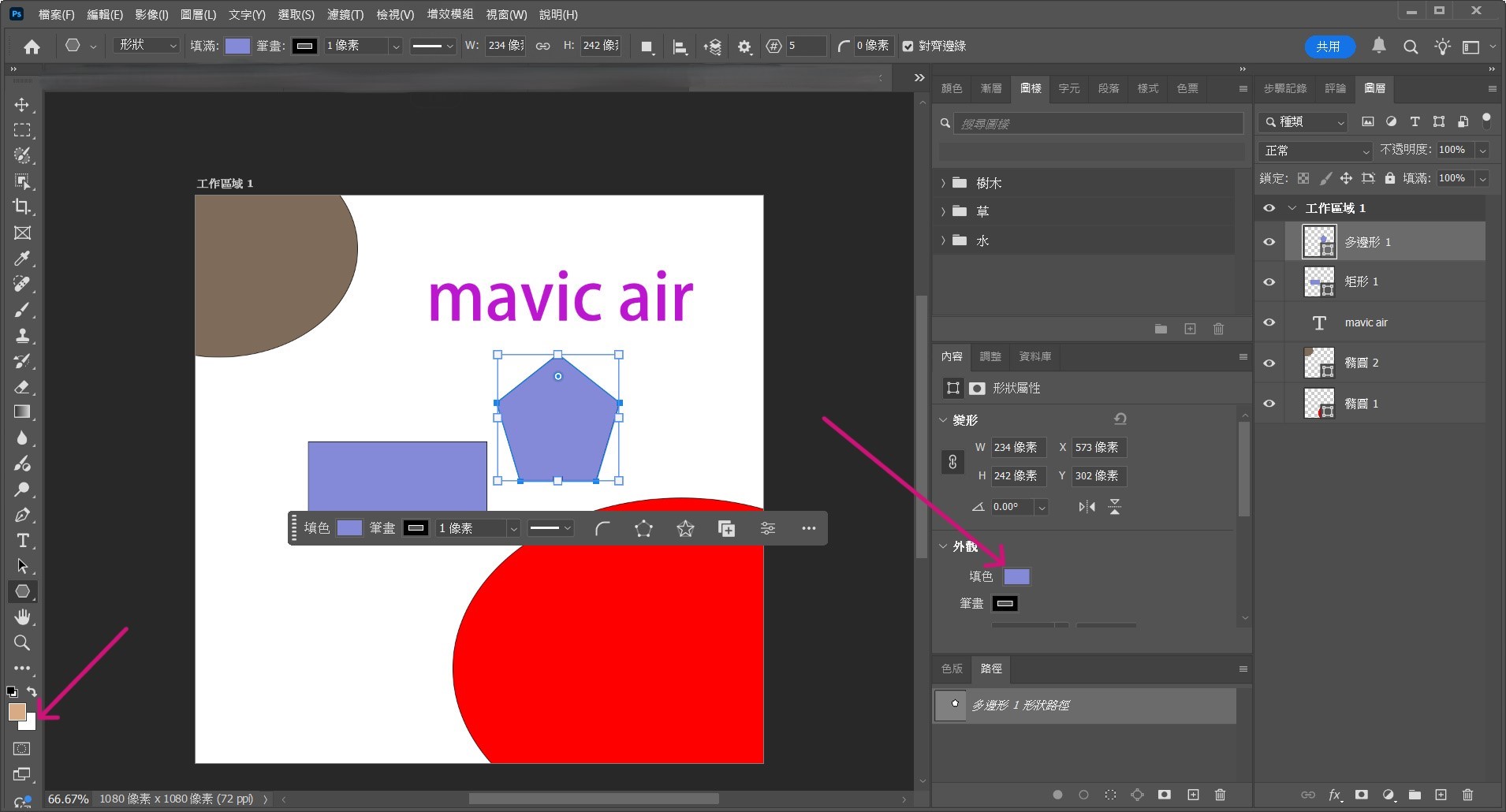Select the Pen tool

click(x=22, y=515)
